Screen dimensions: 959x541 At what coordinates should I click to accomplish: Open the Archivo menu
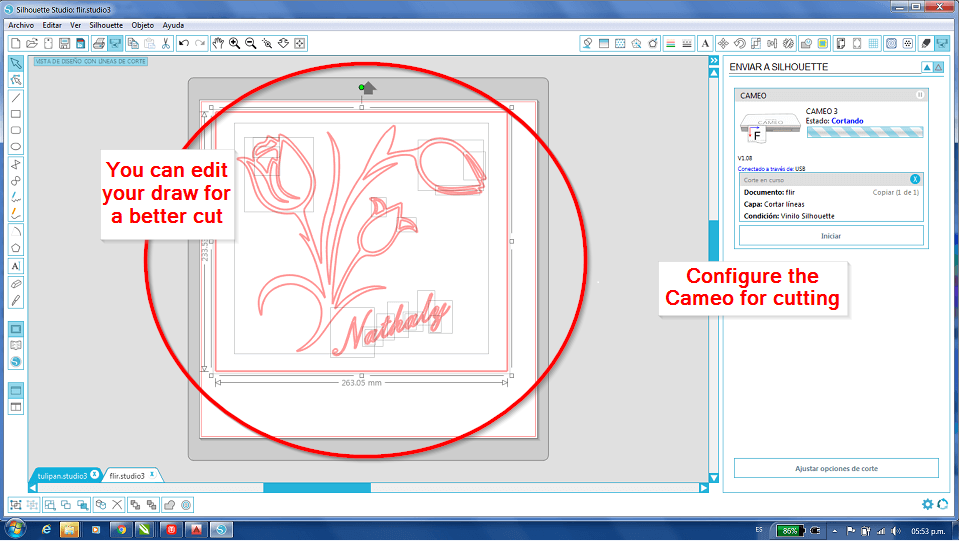21,25
